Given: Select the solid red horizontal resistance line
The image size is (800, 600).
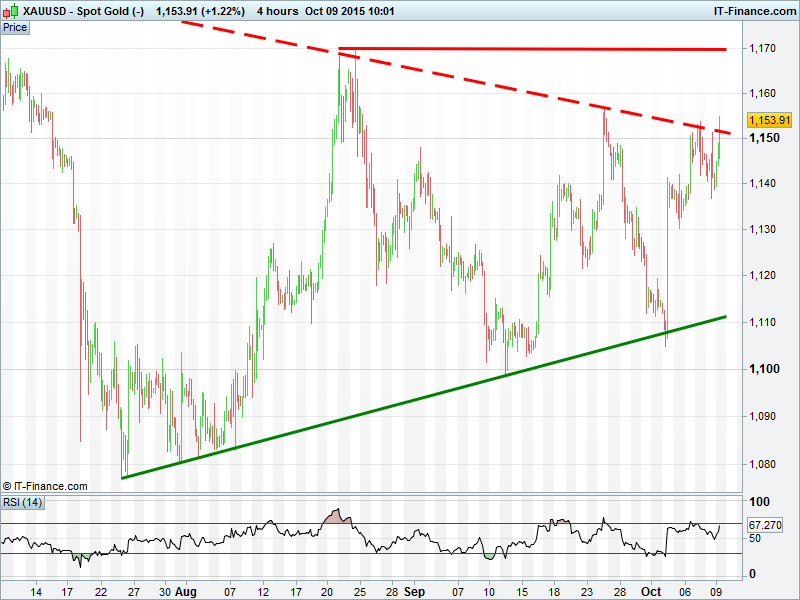Looking at the screenshot, I should coord(532,49).
